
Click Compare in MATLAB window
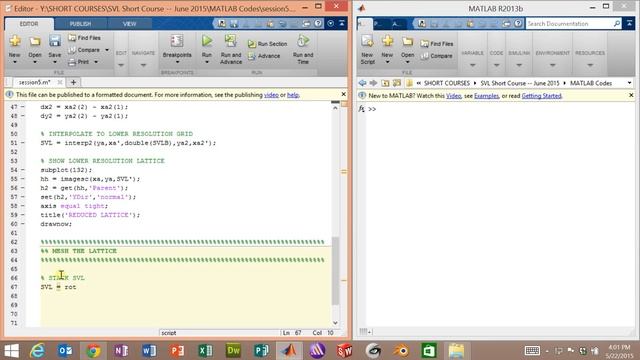tap(436, 56)
